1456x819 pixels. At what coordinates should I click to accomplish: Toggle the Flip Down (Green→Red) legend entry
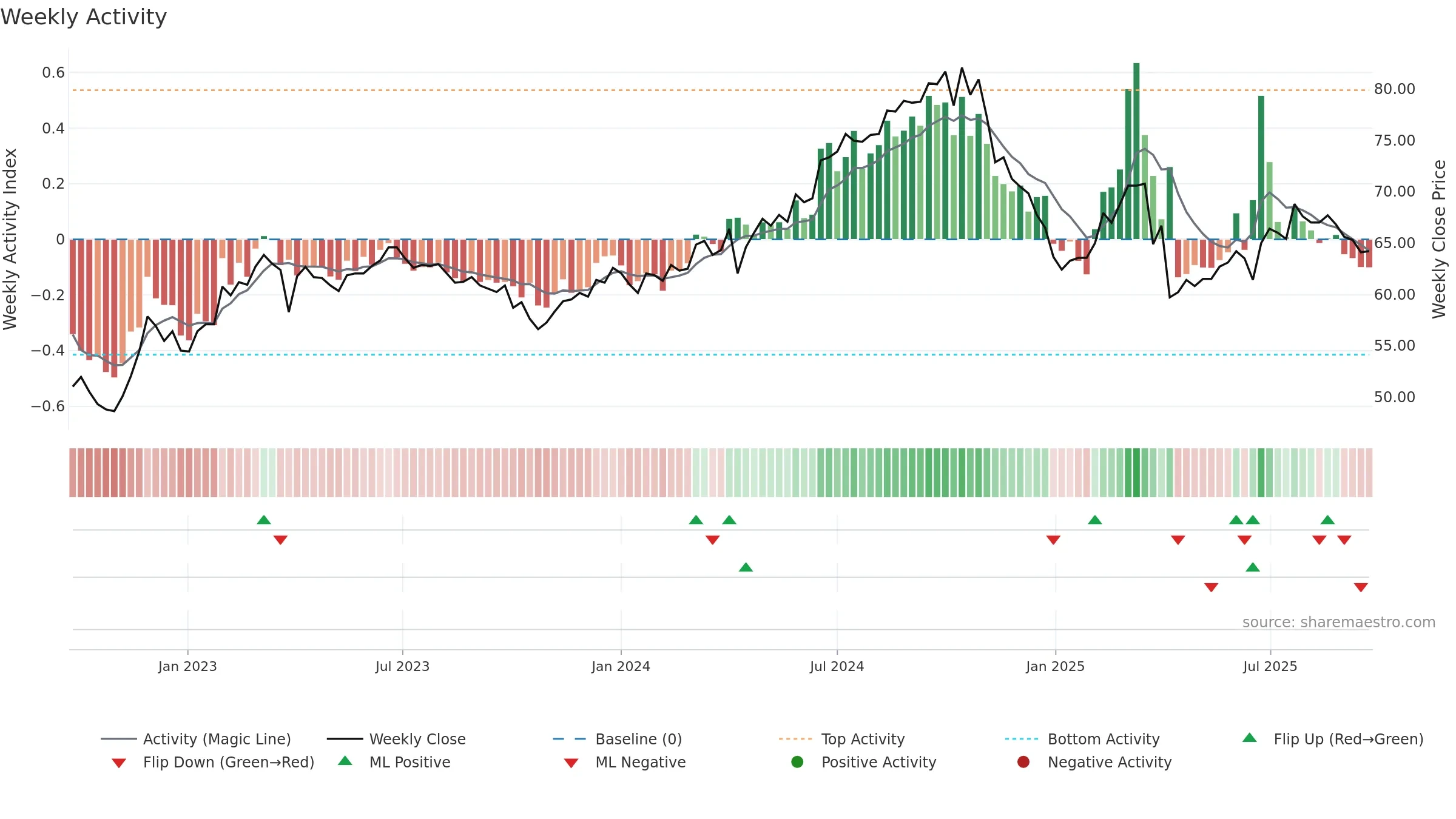[213, 762]
